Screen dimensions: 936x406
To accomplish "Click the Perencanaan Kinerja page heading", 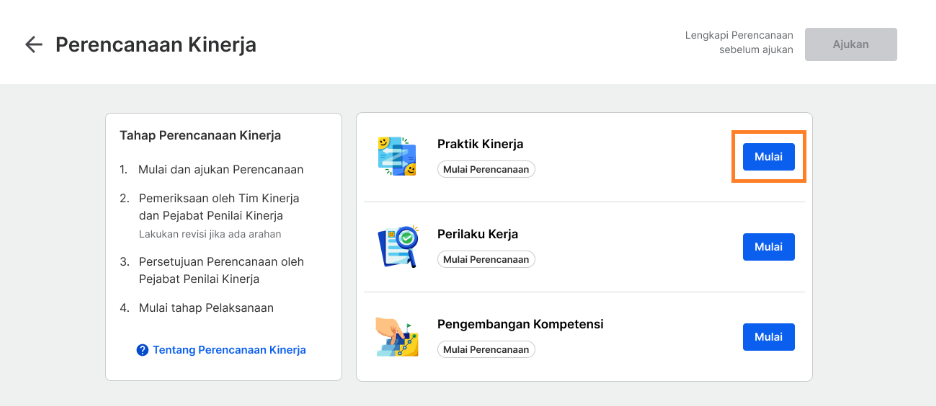I will (x=156, y=45).
